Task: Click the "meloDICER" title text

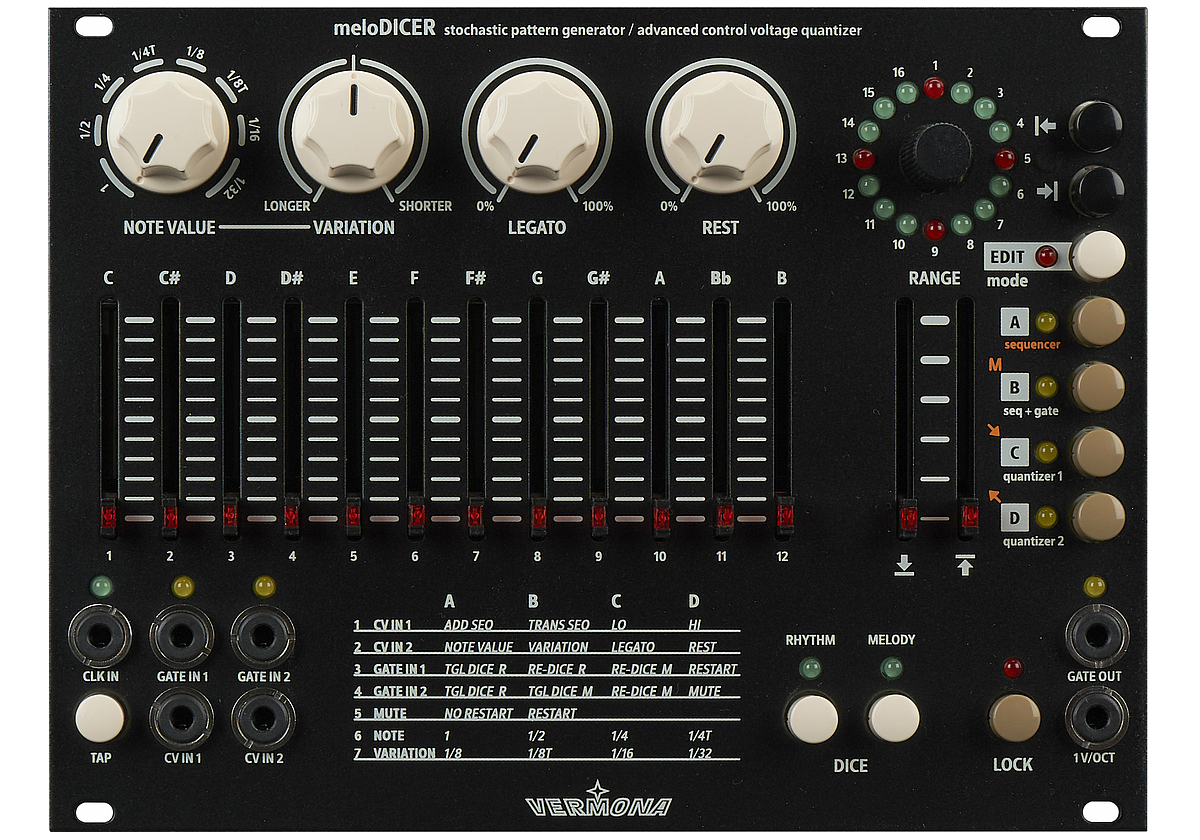Action: (385, 28)
